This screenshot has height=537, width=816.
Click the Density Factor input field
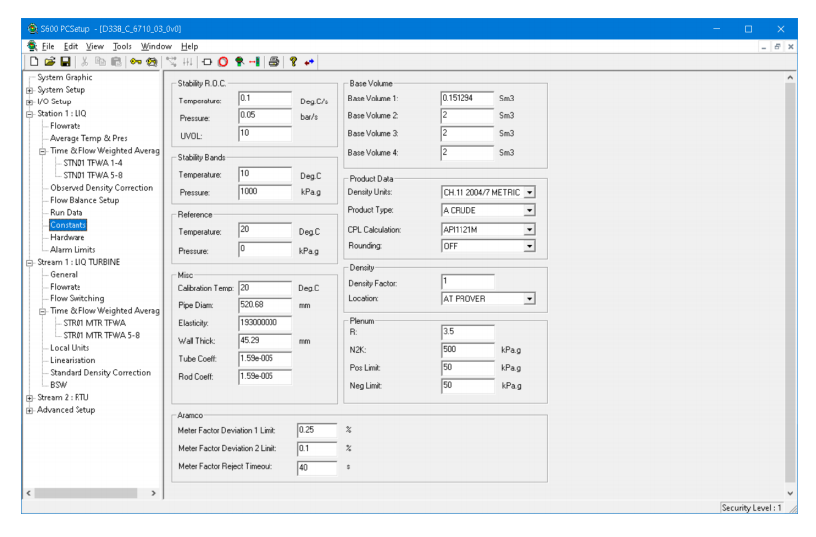pyautogui.click(x=467, y=282)
